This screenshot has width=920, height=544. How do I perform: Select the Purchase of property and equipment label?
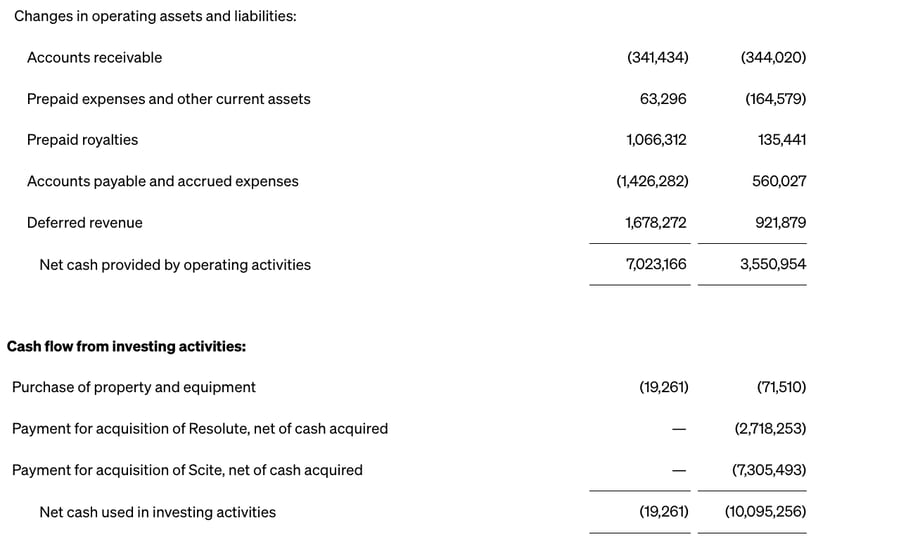click(133, 388)
